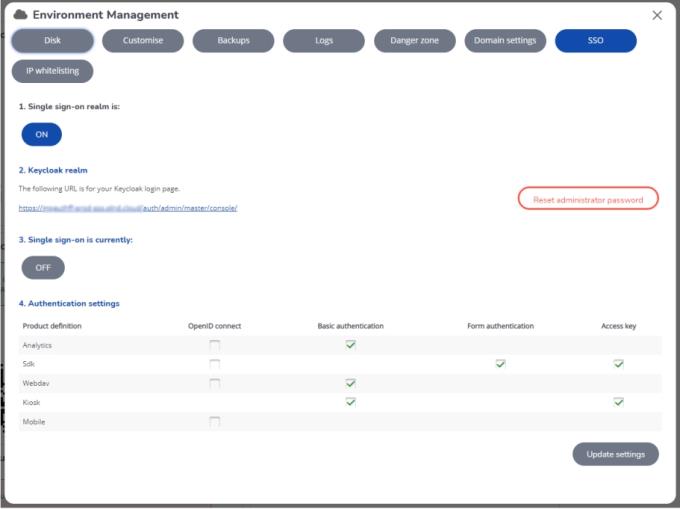Open the Keycloak admin console URL
The height and width of the screenshot is (509, 680).
point(128,208)
